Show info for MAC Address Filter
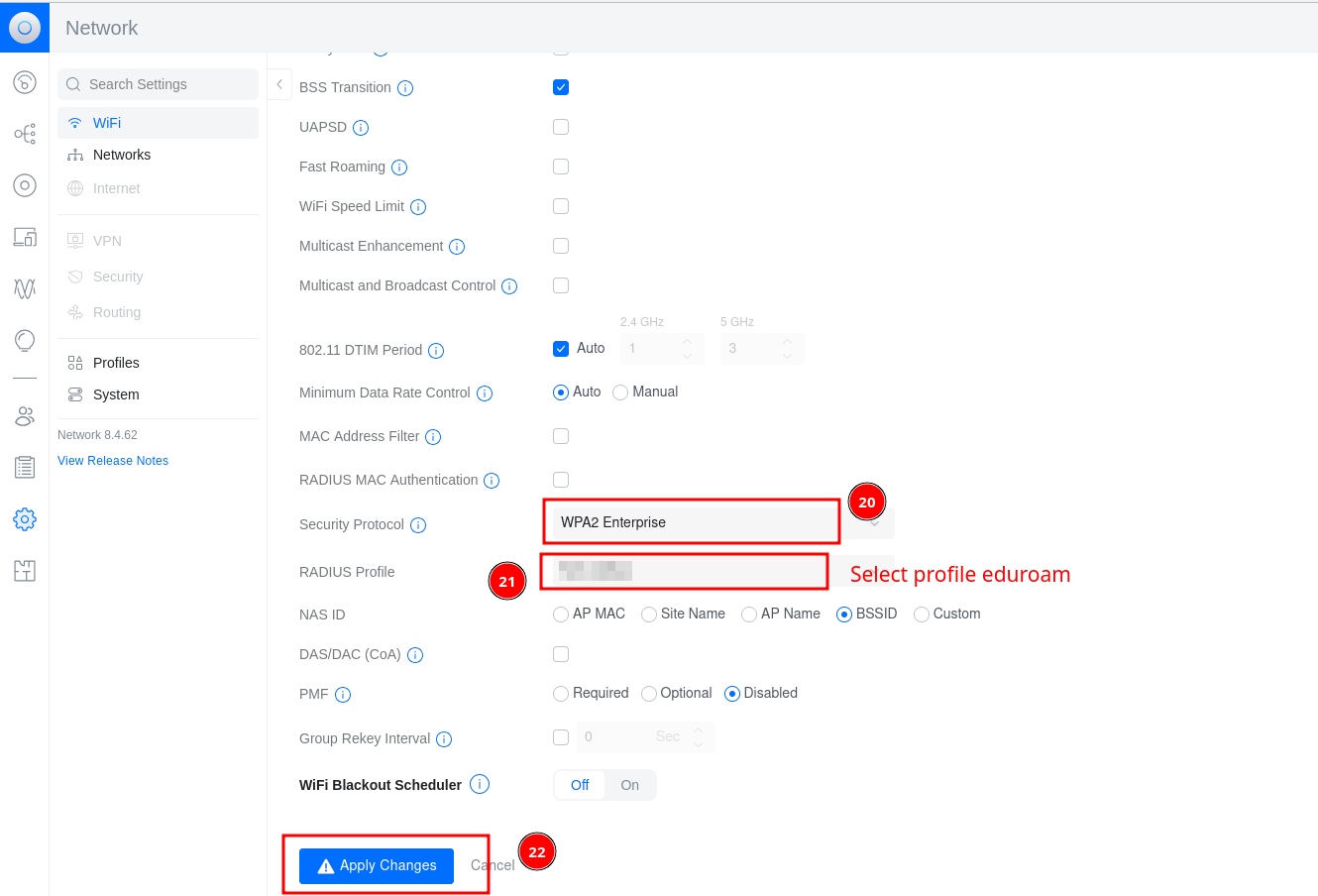Screen dimensions: 1318x896 tap(433, 437)
